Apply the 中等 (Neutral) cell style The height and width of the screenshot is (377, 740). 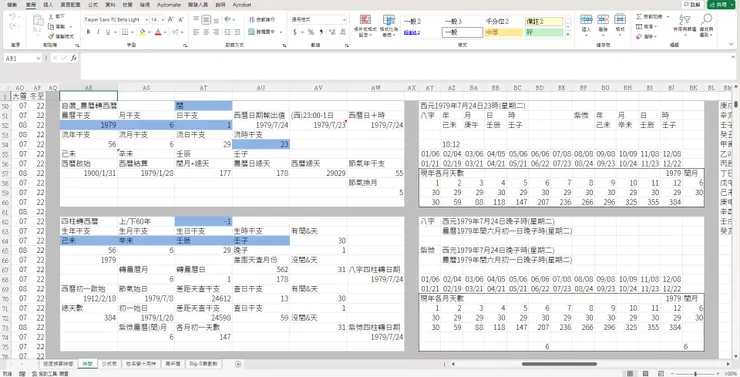pos(503,33)
